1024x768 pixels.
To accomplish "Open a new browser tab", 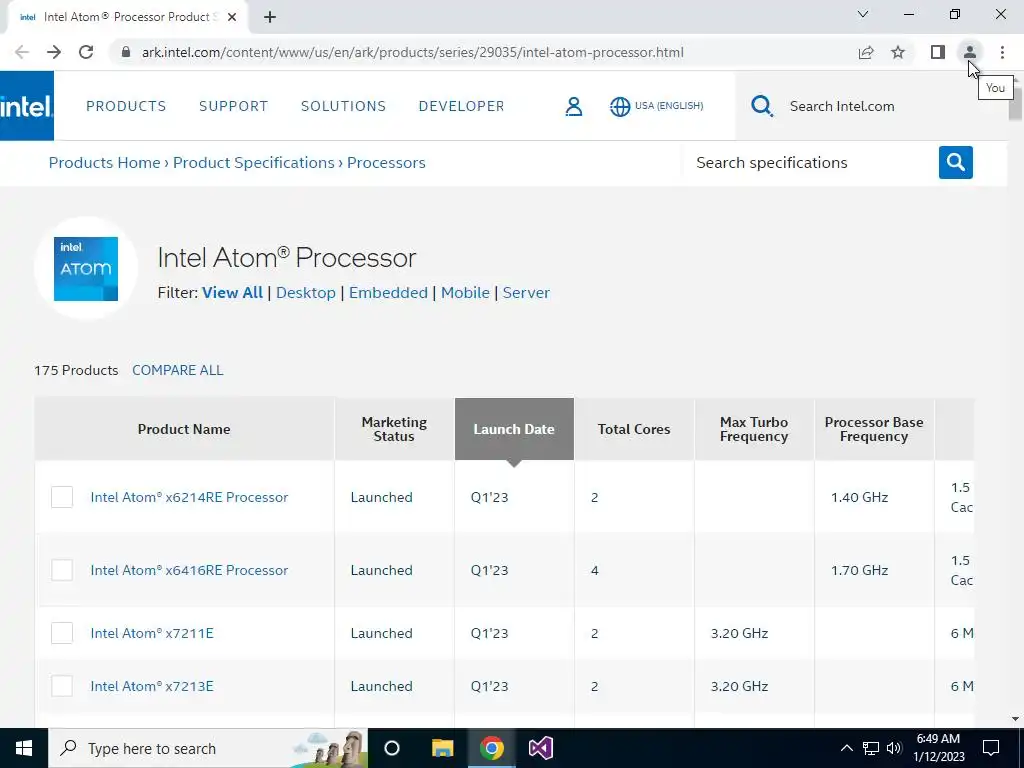I will pyautogui.click(x=270, y=17).
